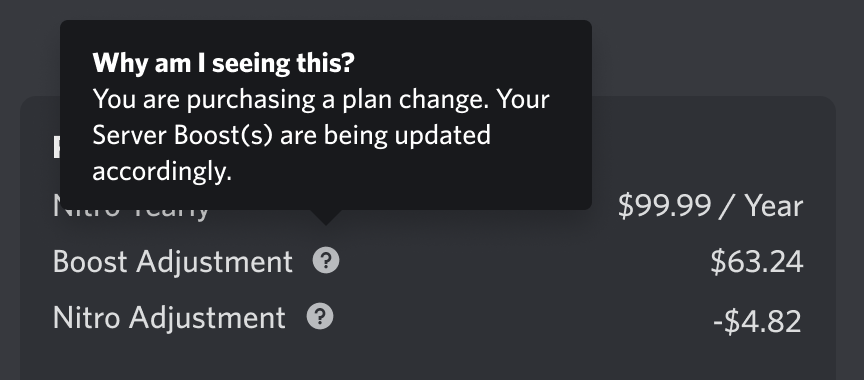Screen dimensions: 864x380
Task: Click the 'Why am I seeing this?' heading
Action: click(x=224, y=63)
